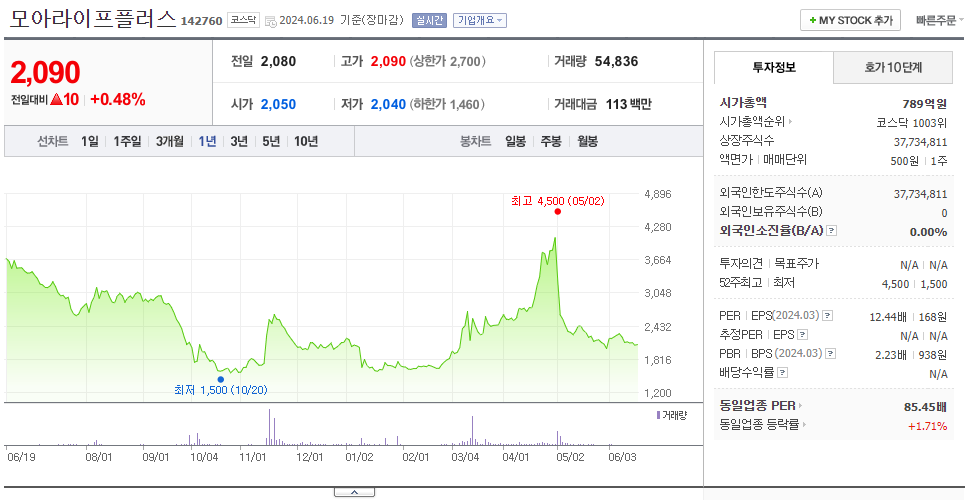Click the 상장주식수 value 37,734,811
The height and width of the screenshot is (500, 968).
tap(920, 141)
